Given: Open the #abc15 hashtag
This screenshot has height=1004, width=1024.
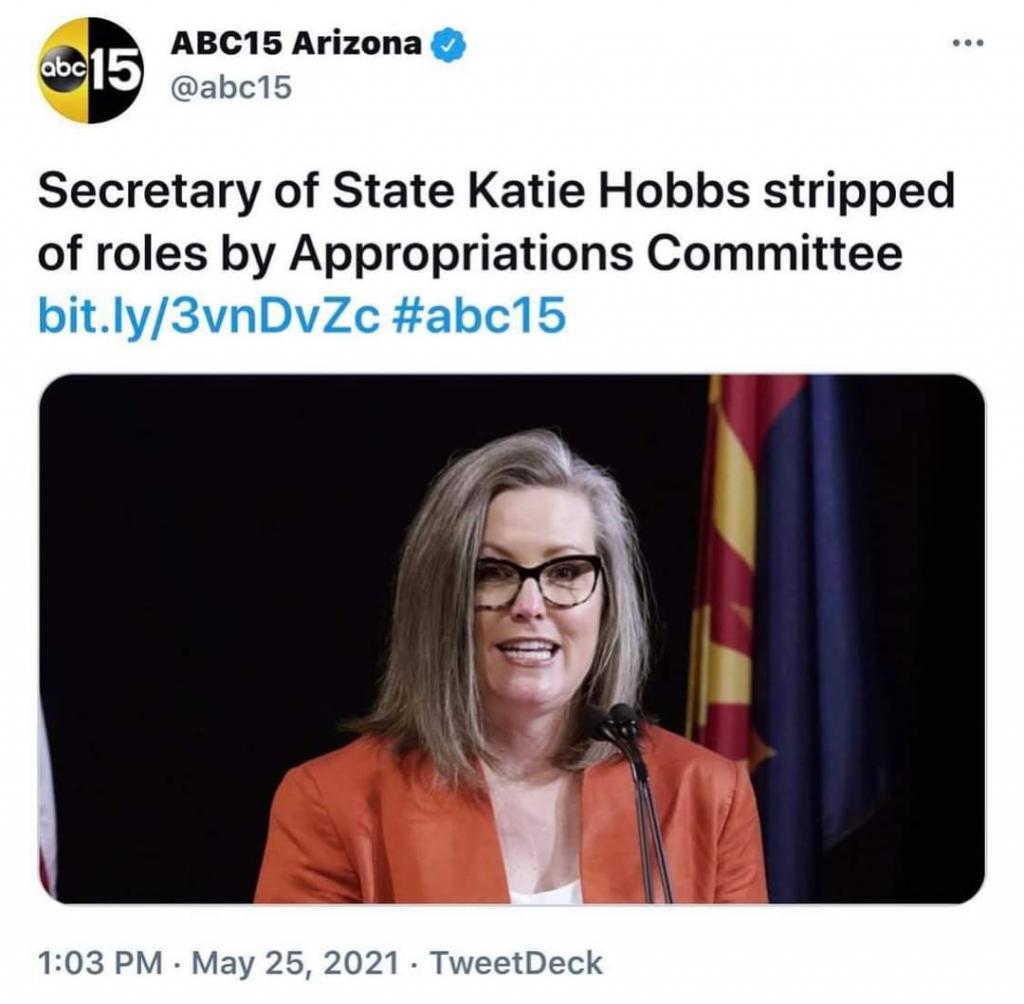Looking at the screenshot, I should pyautogui.click(x=480, y=315).
